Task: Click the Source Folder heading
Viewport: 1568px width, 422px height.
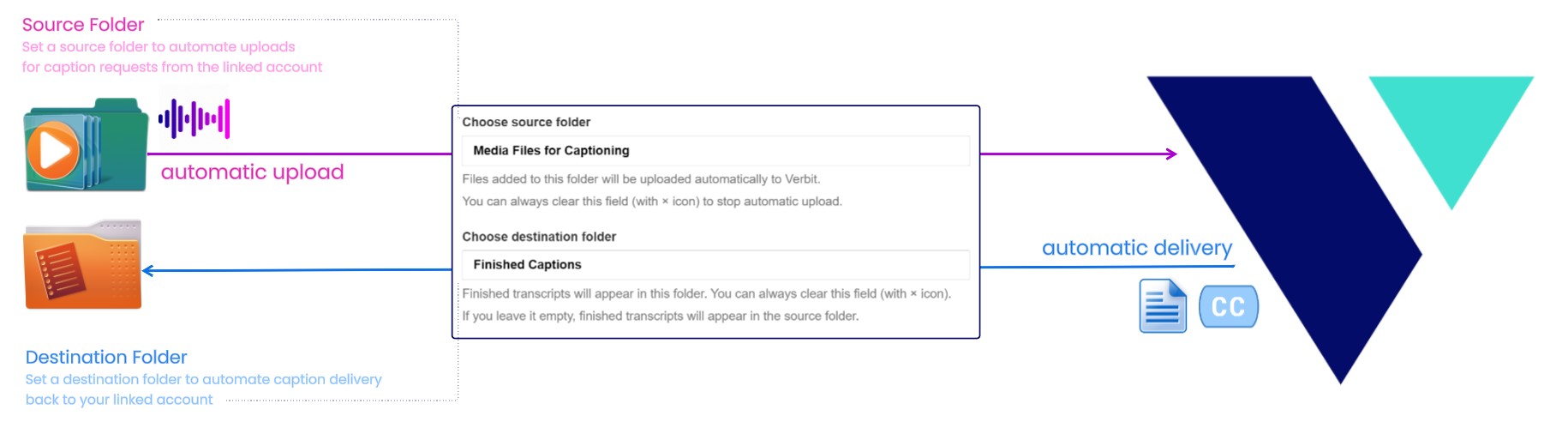Action: click(83, 25)
